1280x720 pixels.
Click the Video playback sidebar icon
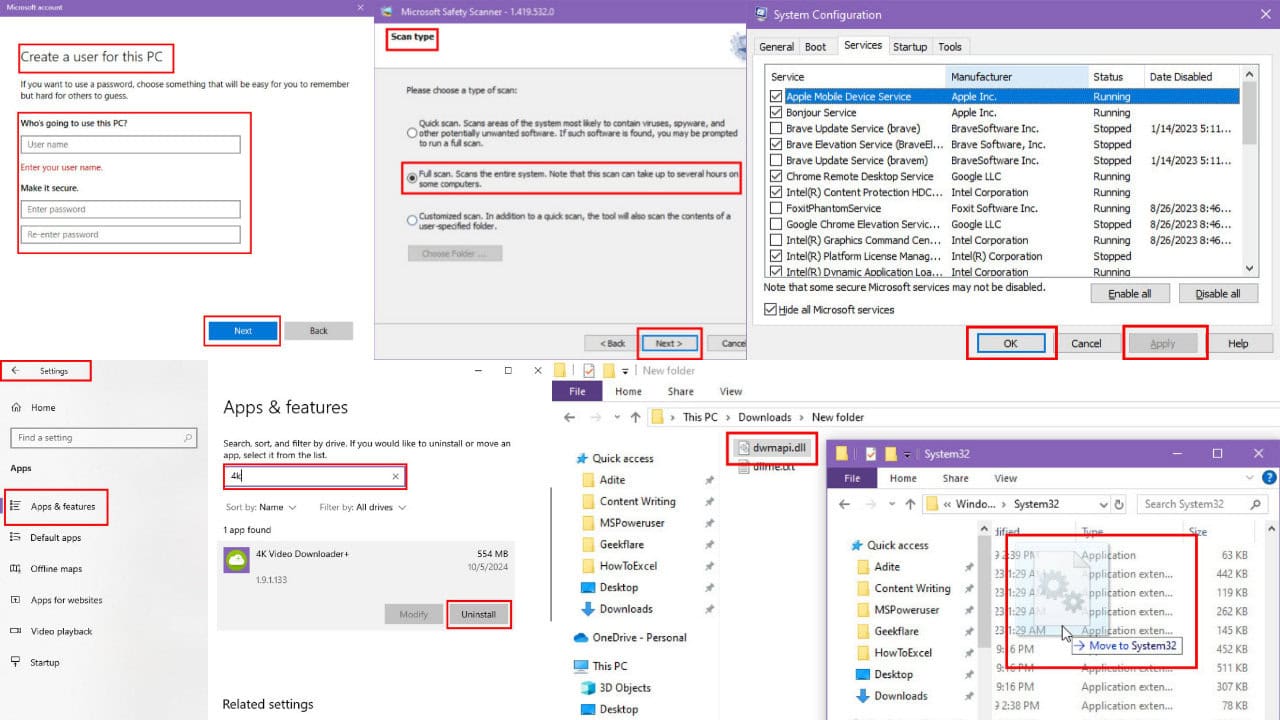click(16, 631)
